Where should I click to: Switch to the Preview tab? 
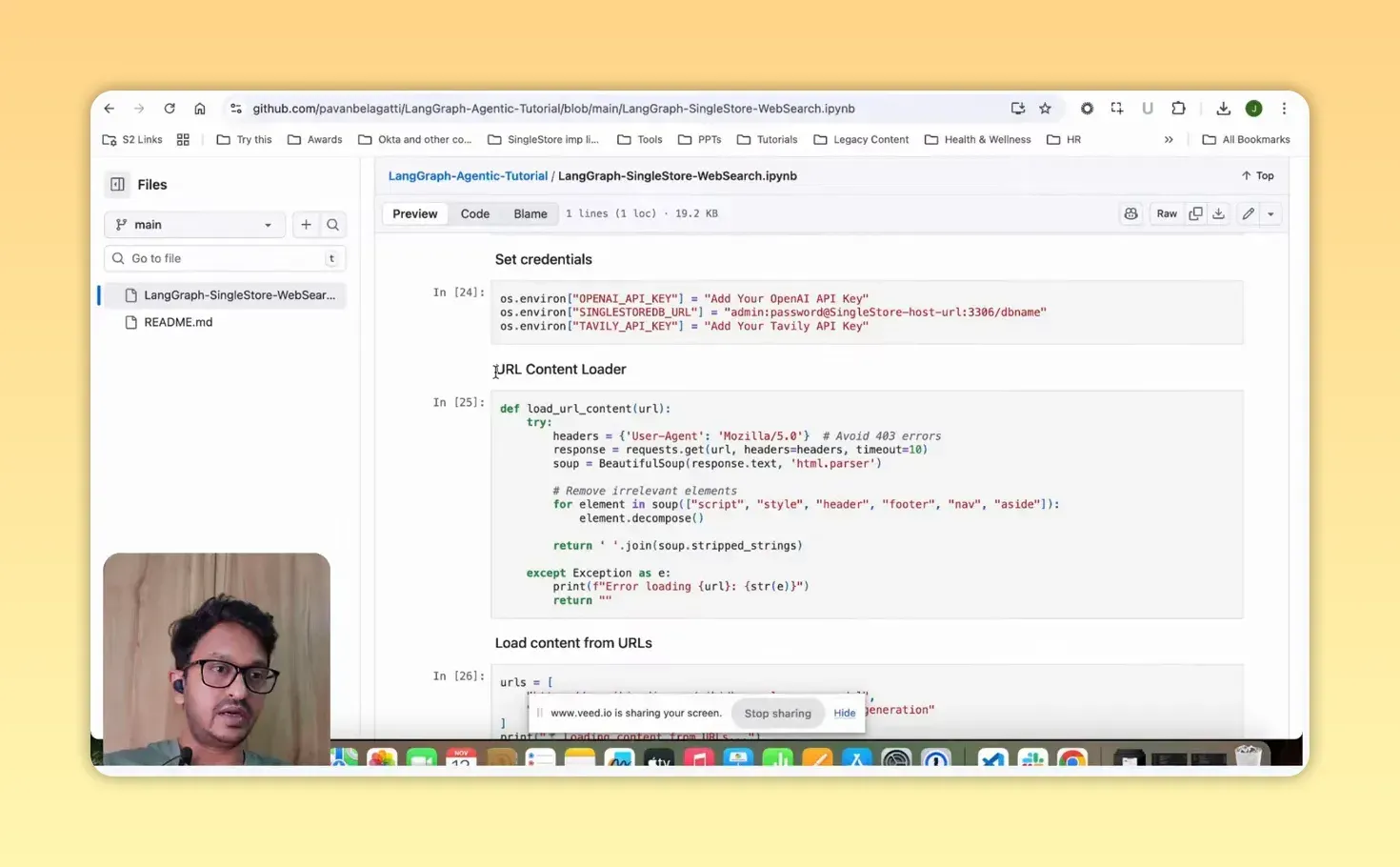pos(415,213)
